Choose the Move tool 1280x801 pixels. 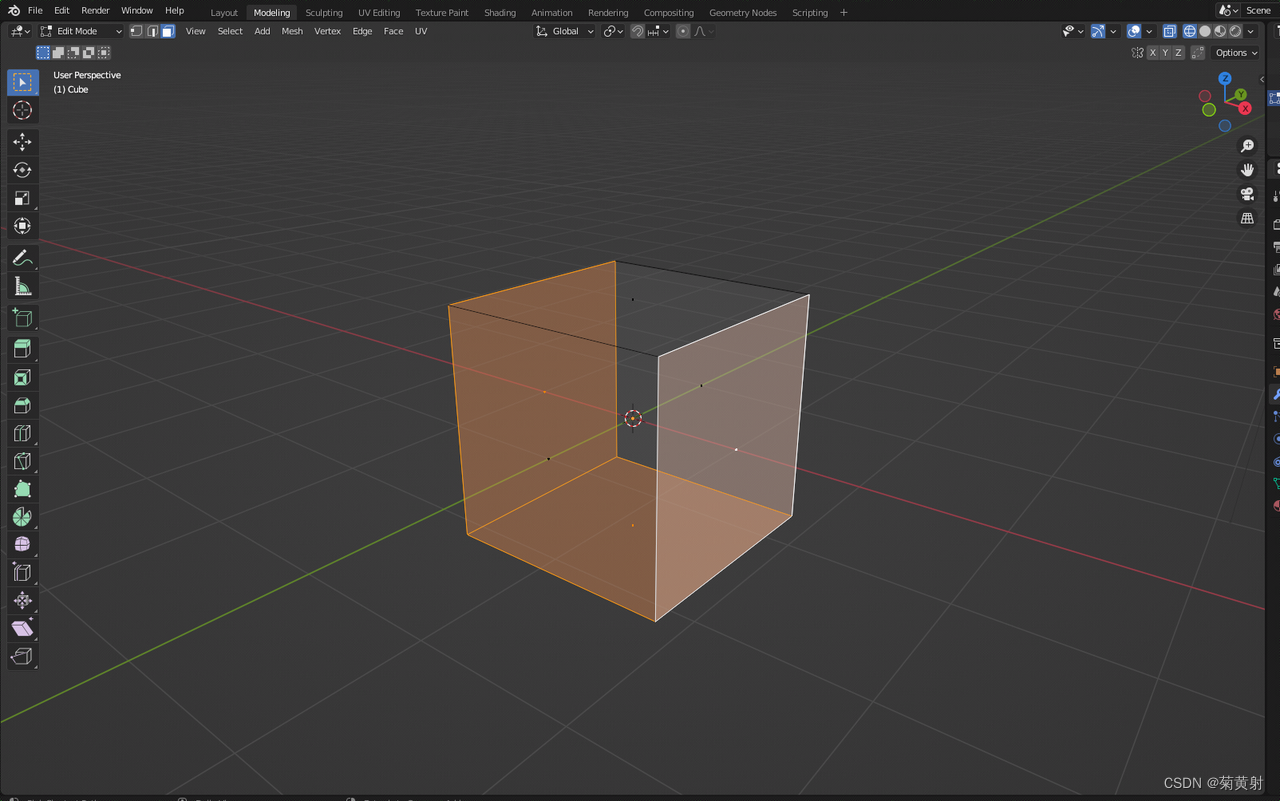point(22,142)
